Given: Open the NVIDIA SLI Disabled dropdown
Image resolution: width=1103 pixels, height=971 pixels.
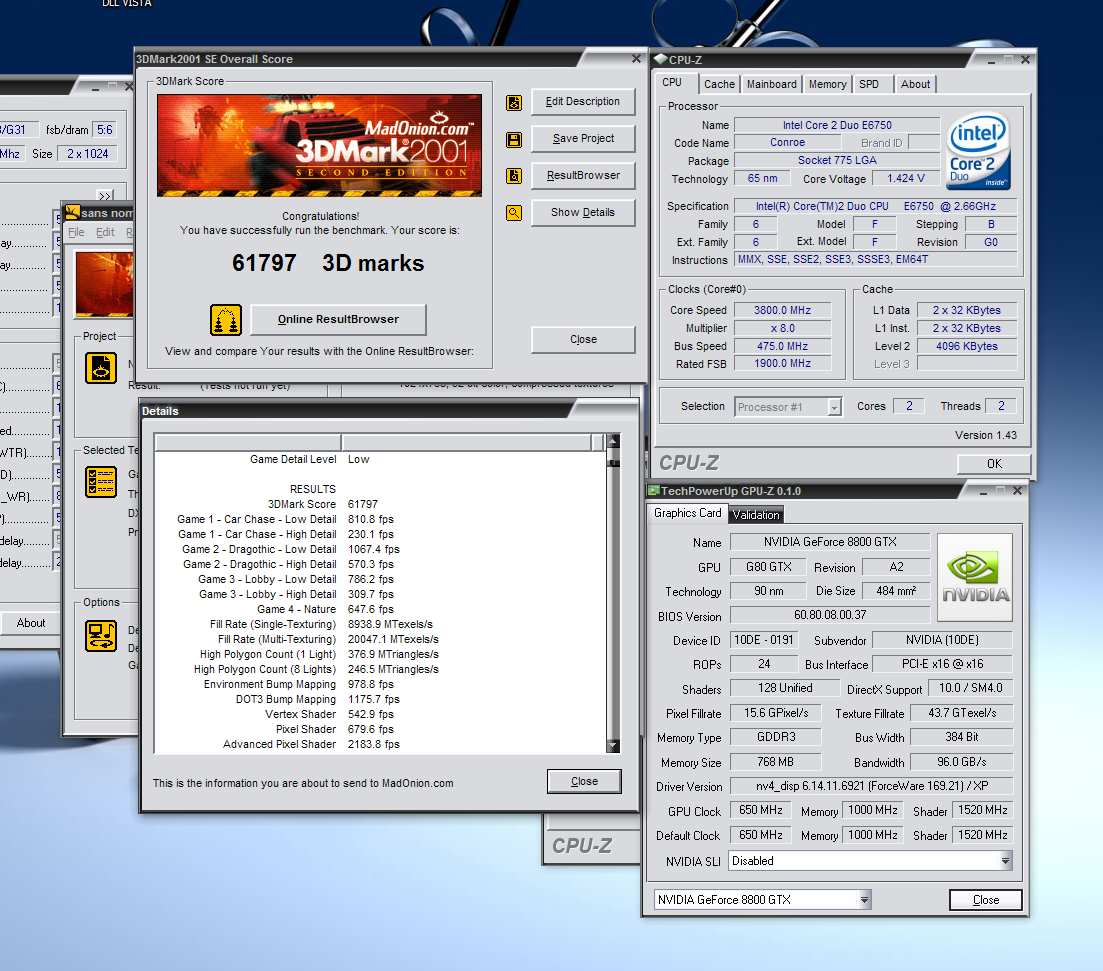Looking at the screenshot, I should (870, 861).
